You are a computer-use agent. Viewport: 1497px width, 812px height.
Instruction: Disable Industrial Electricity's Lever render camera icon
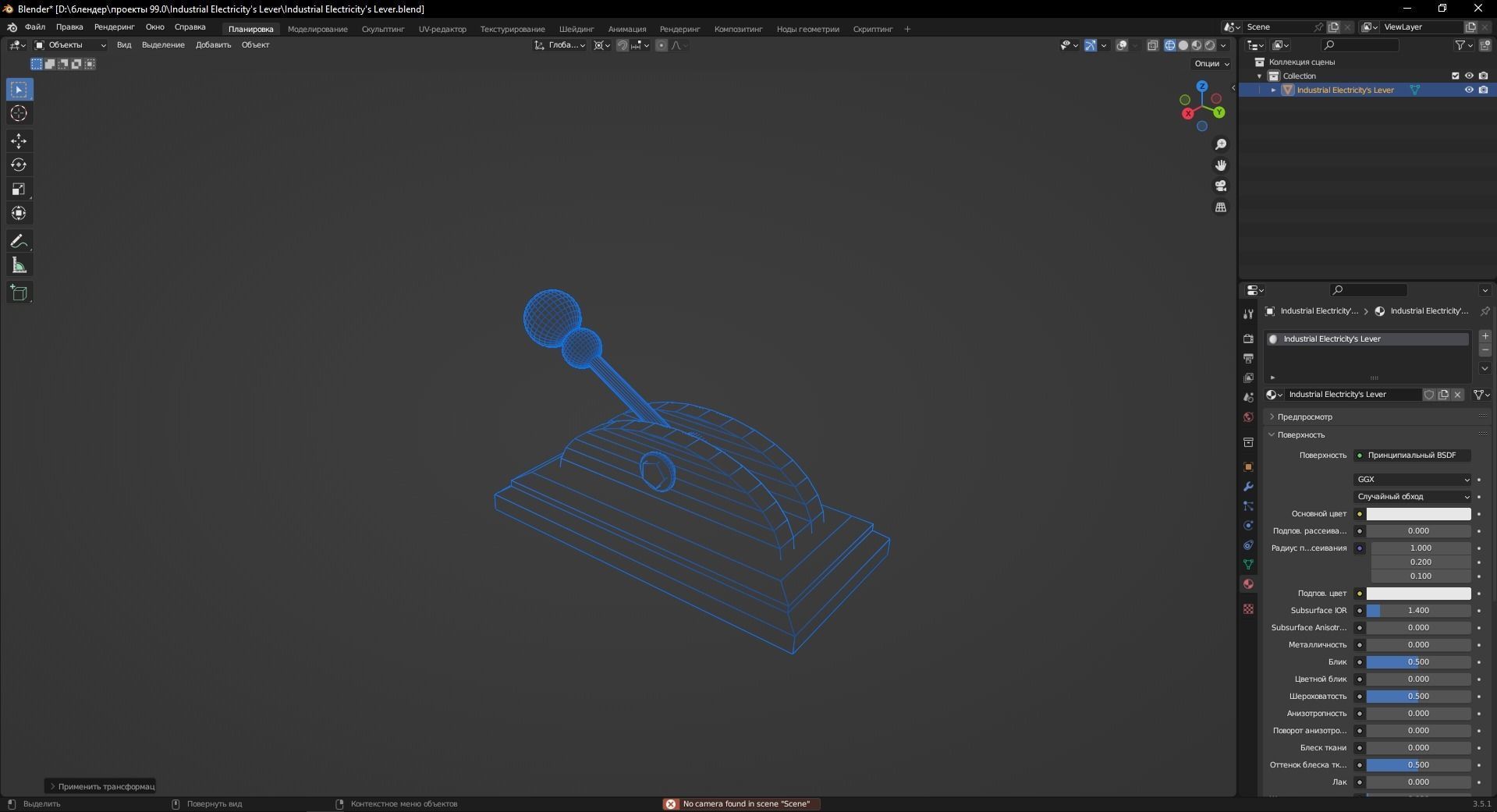(1483, 90)
